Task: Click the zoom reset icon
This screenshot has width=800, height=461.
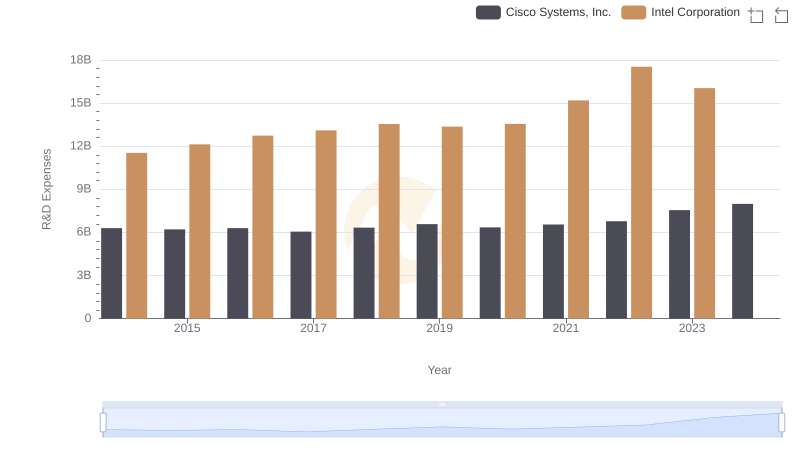Action: coord(781,15)
